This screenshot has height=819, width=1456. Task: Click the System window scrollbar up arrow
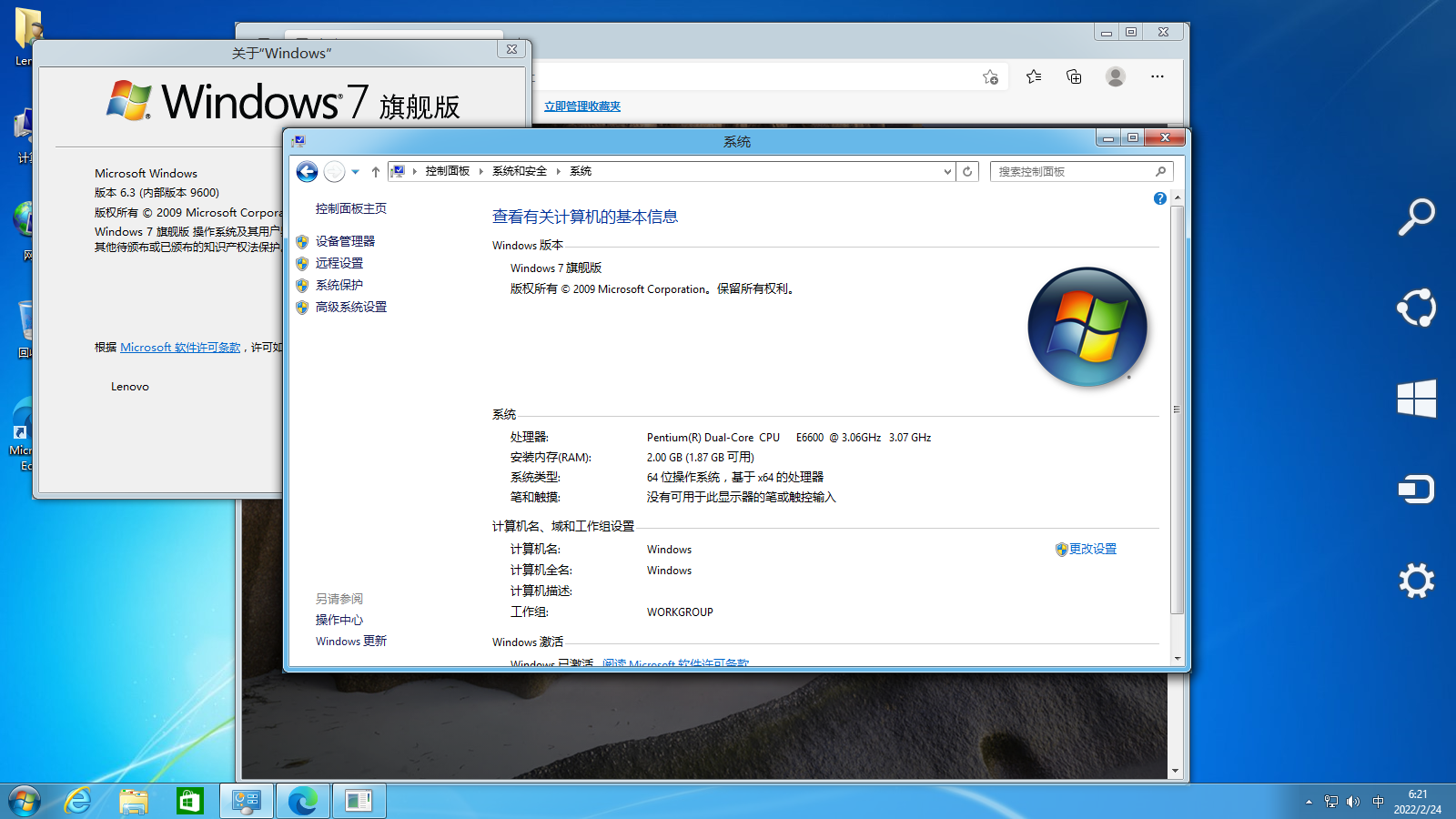pos(1178,197)
